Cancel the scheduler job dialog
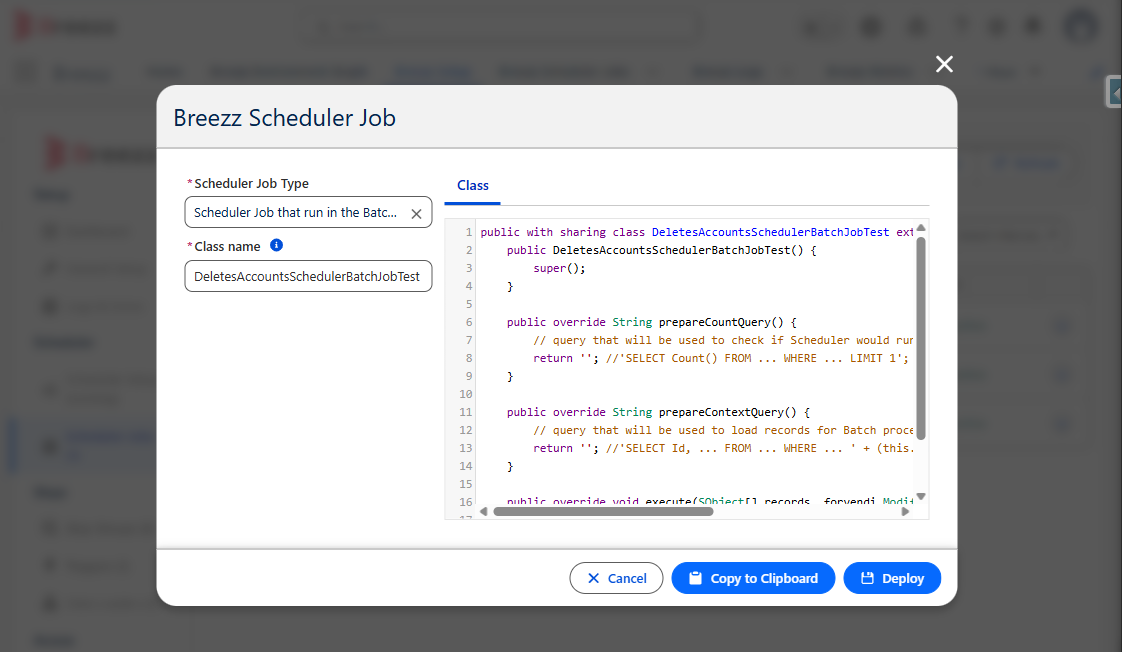Screen dimensions: 1122x652 [616, 578]
